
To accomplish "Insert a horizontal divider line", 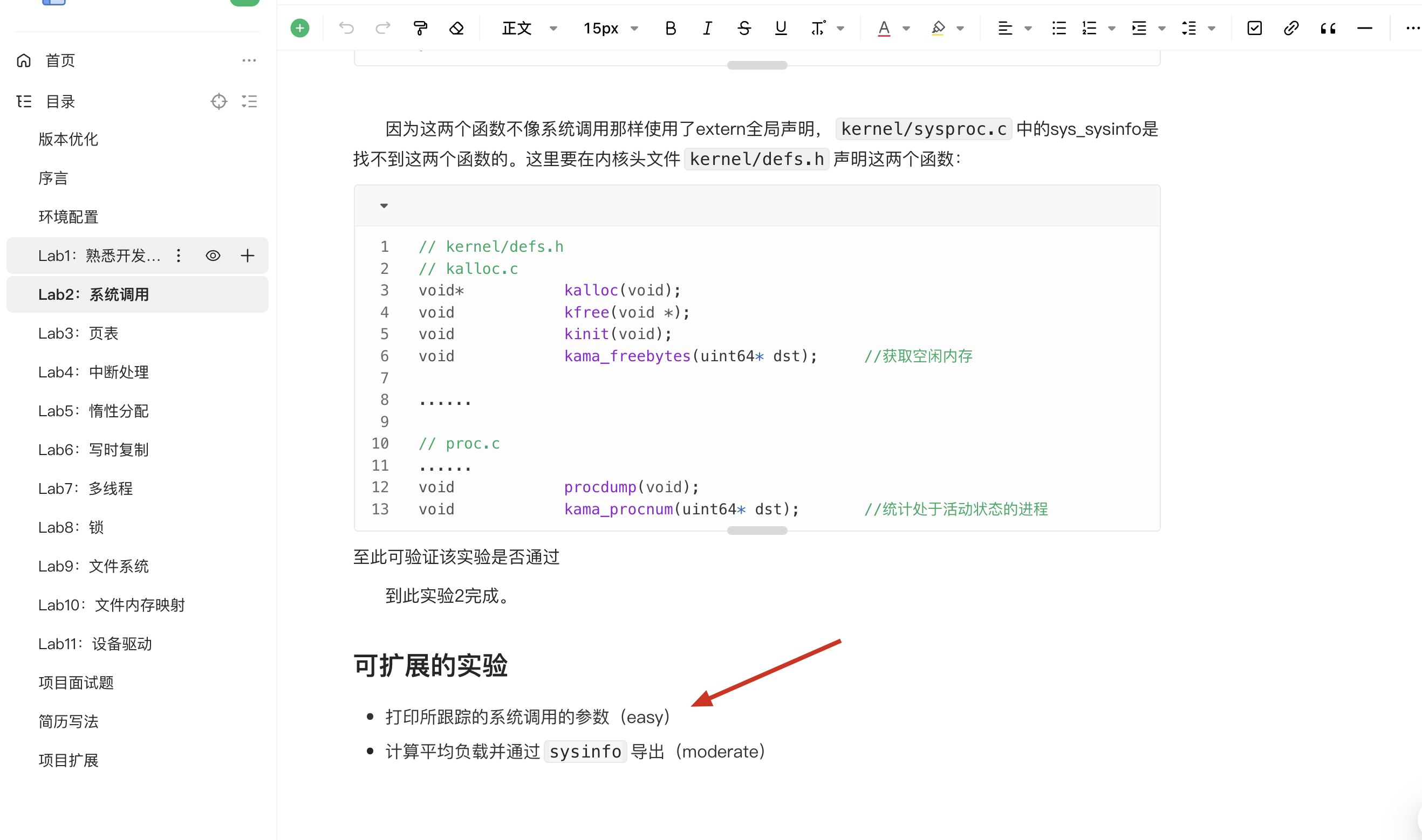I will (1364, 28).
